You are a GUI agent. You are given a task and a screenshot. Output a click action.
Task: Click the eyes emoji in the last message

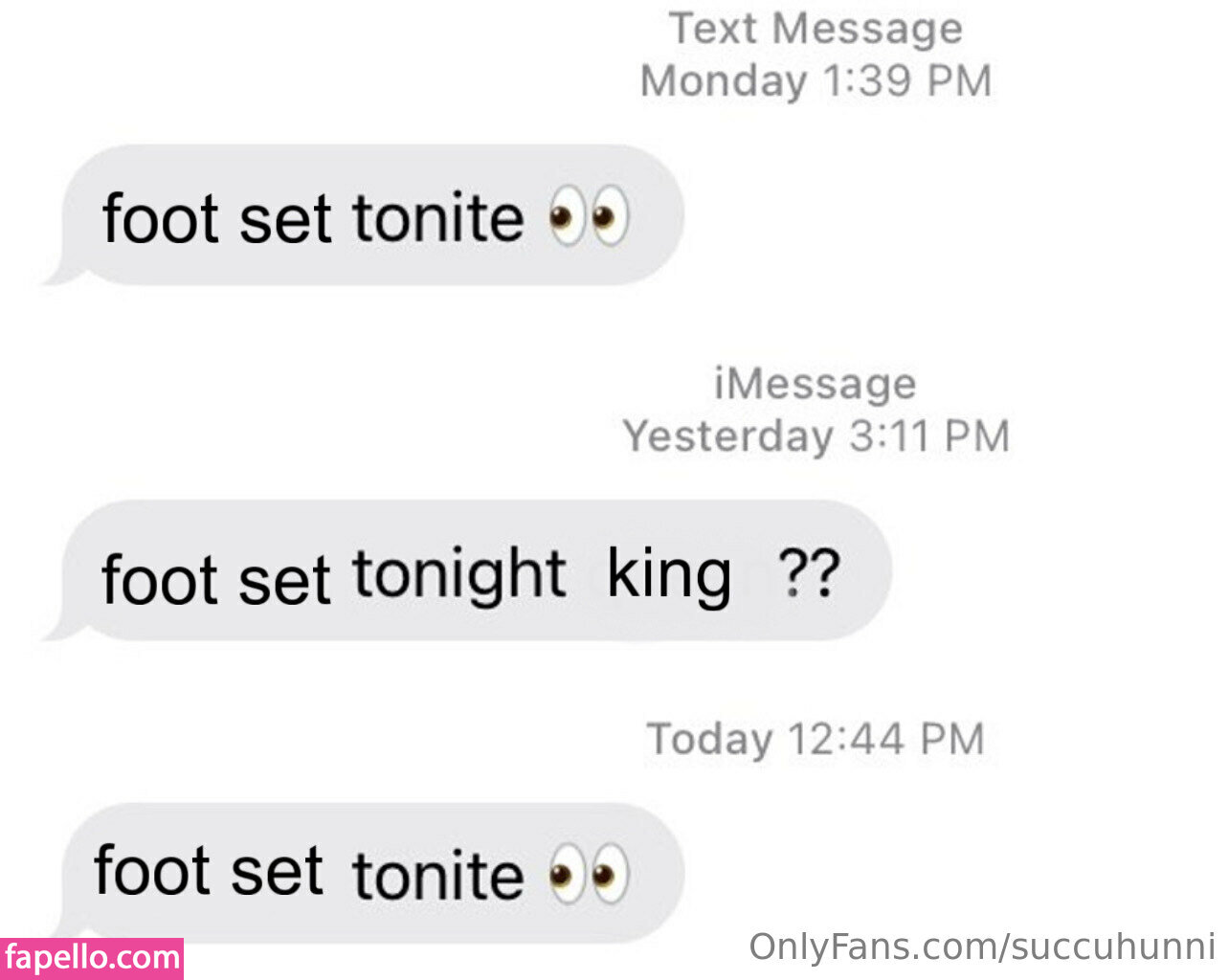588,874
